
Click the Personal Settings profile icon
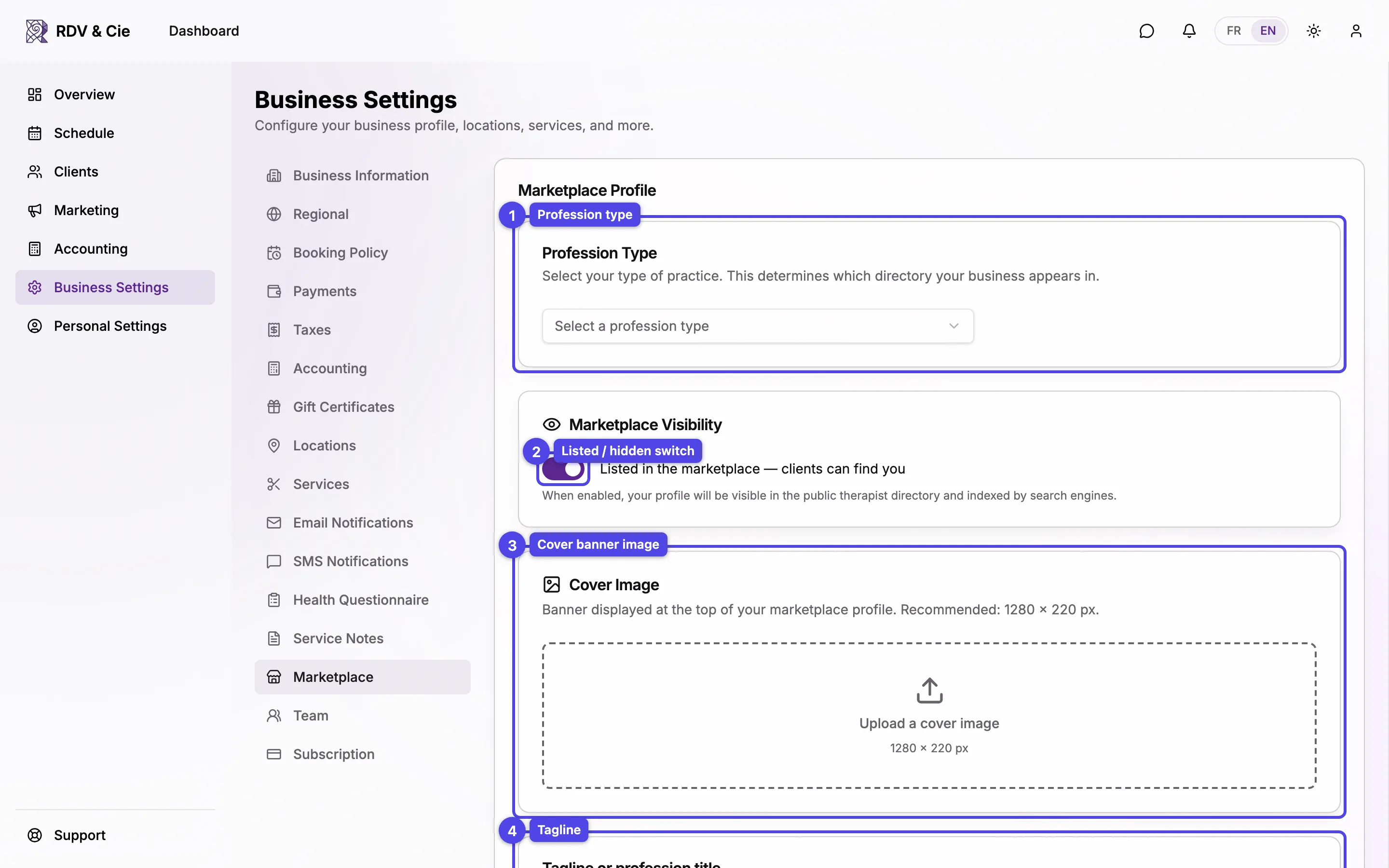[35, 326]
